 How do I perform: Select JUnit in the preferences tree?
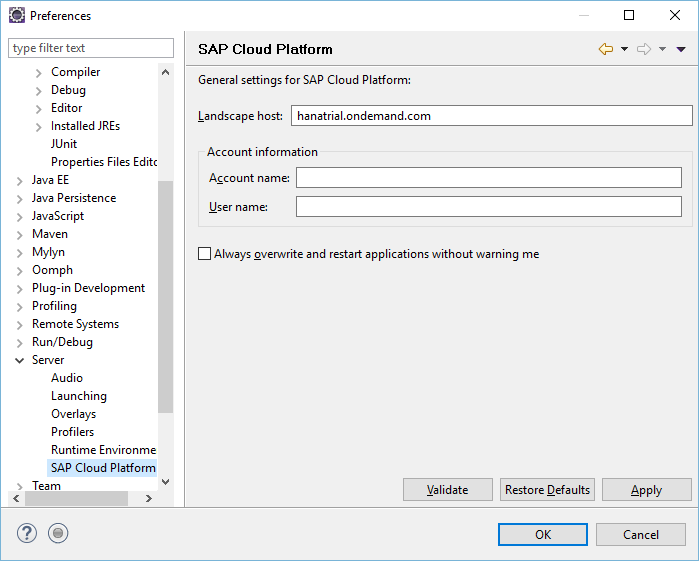click(x=64, y=144)
